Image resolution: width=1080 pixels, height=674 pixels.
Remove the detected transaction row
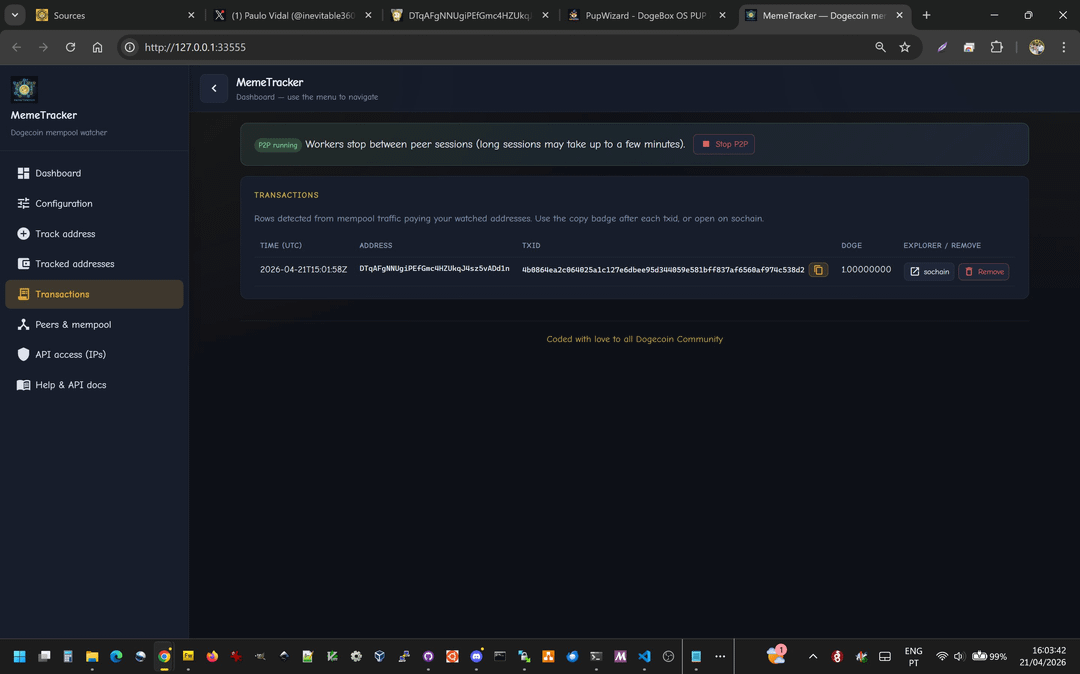[x=983, y=272]
